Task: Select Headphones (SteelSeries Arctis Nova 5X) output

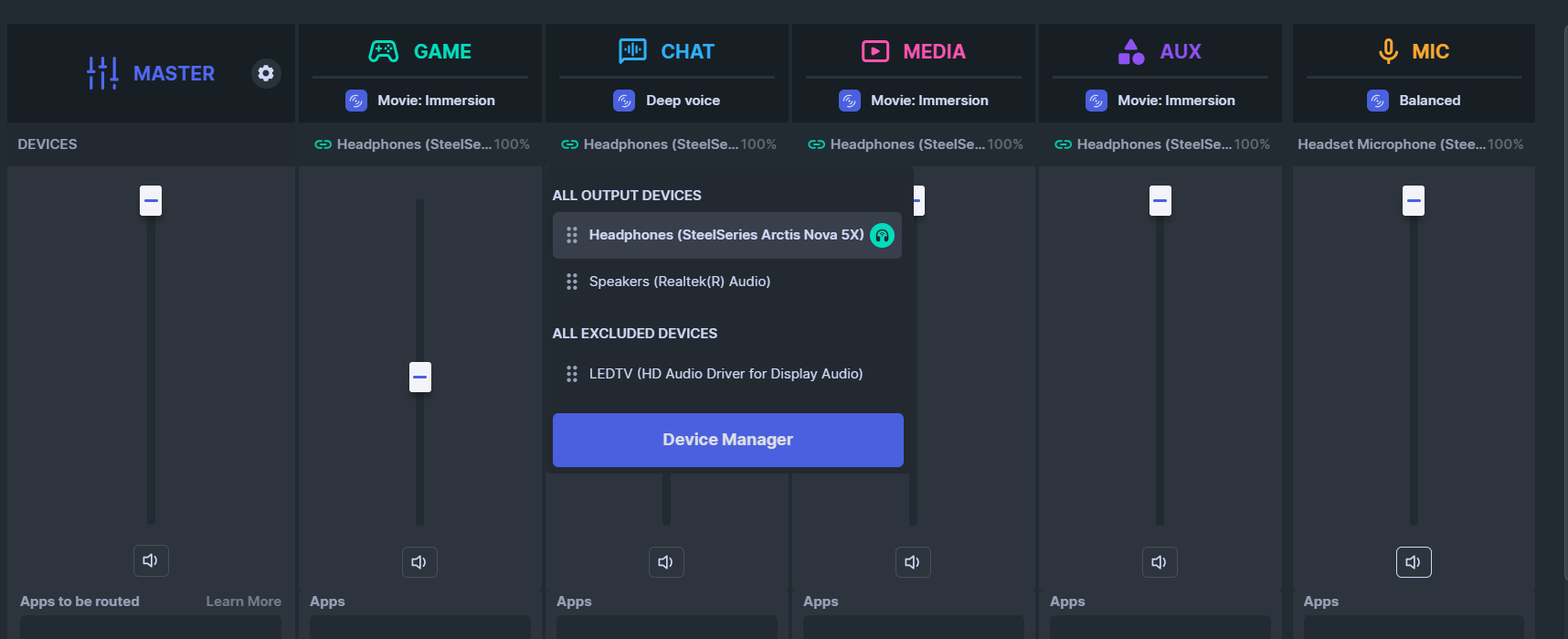Action: click(x=727, y=235)
